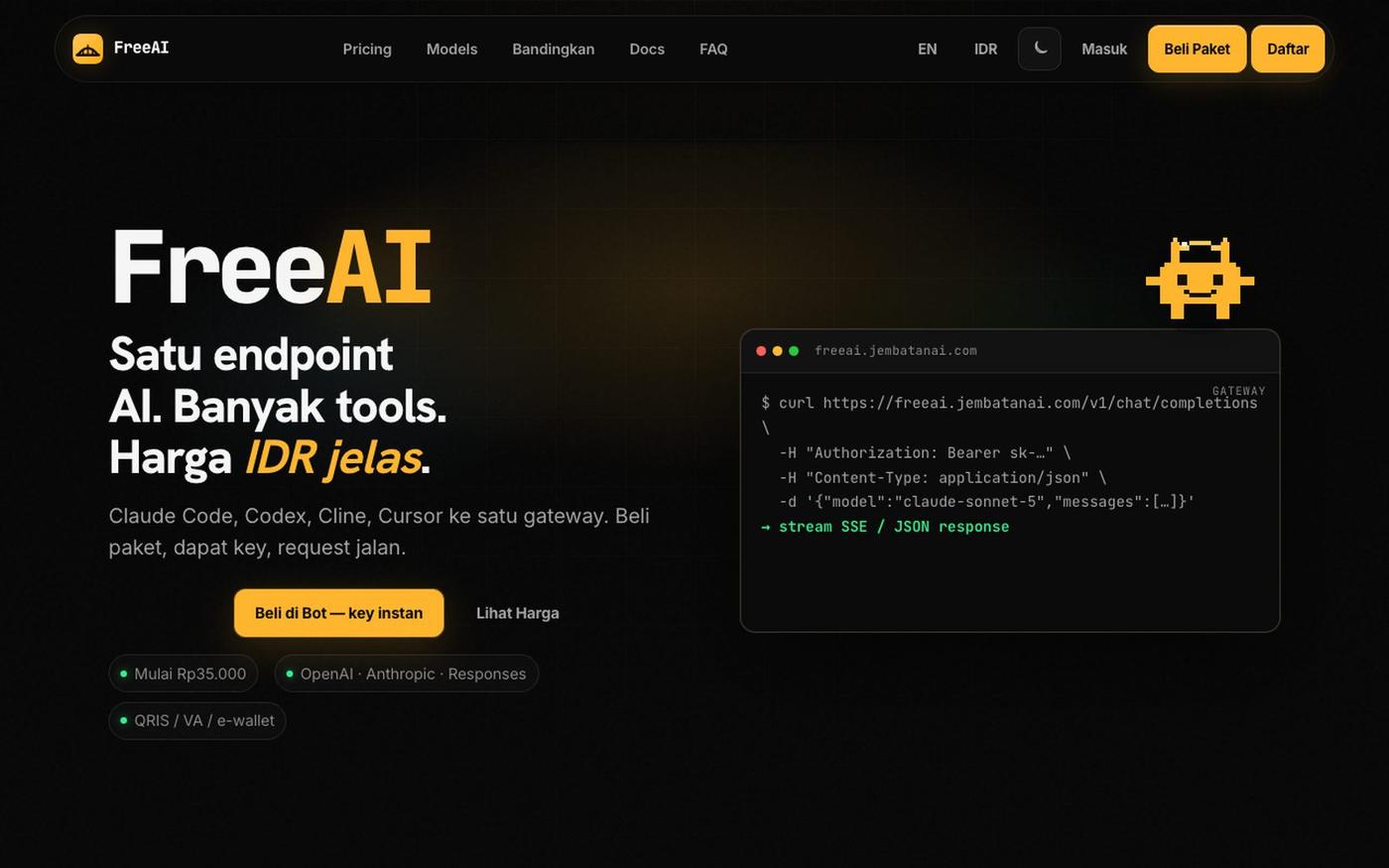Open the Lihat Harga link
Viewport: 1389px width, 868px height.
(517, 613)
